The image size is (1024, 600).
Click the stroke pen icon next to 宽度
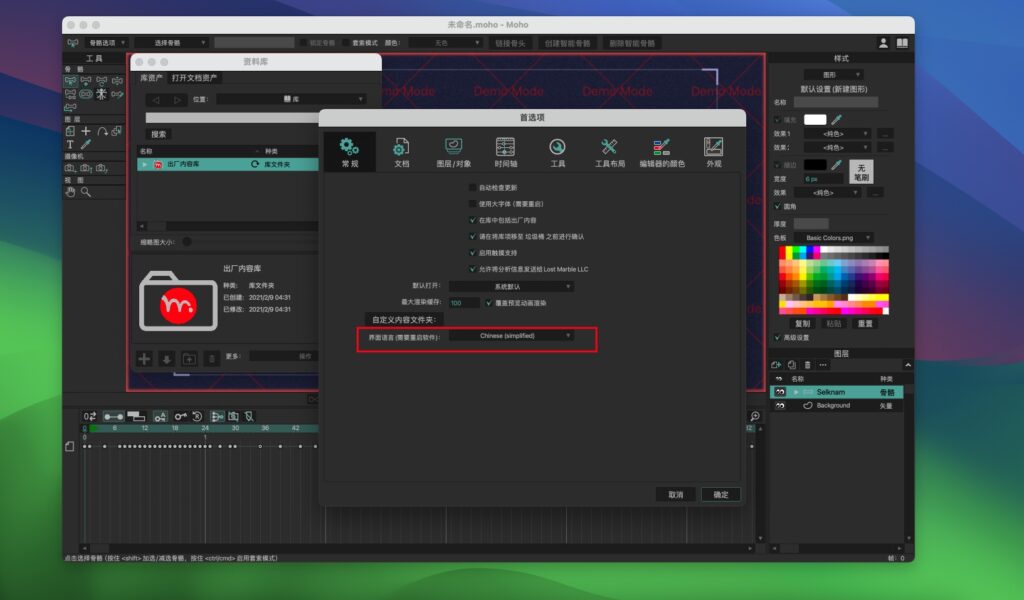pos(837,165)
